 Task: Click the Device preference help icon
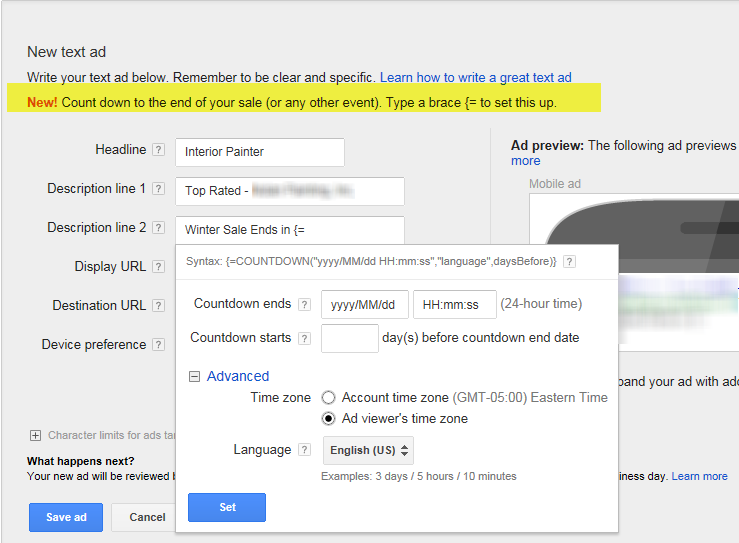point(158,345)
